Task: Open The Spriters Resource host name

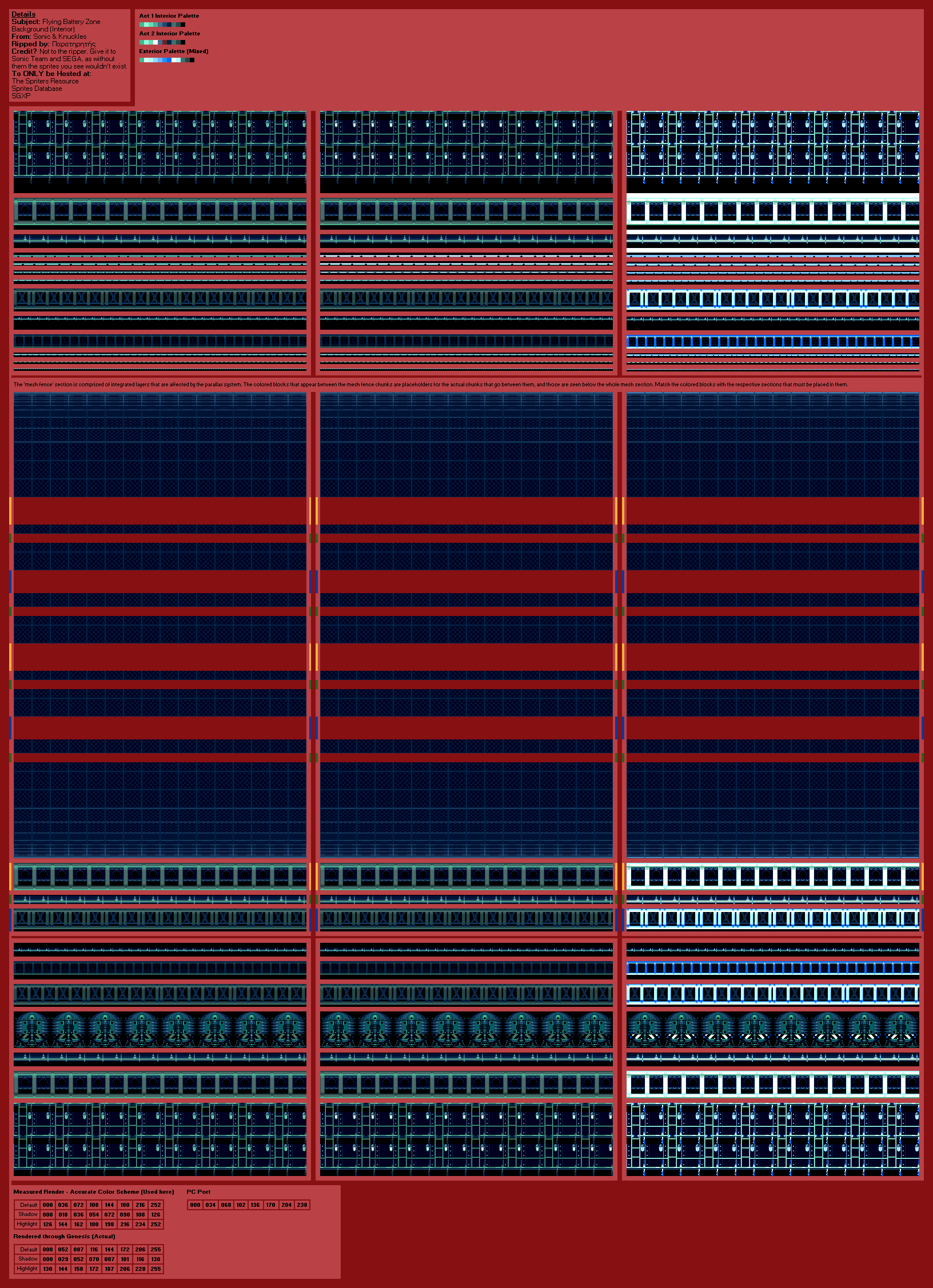Action: click(x=45, y=81)
